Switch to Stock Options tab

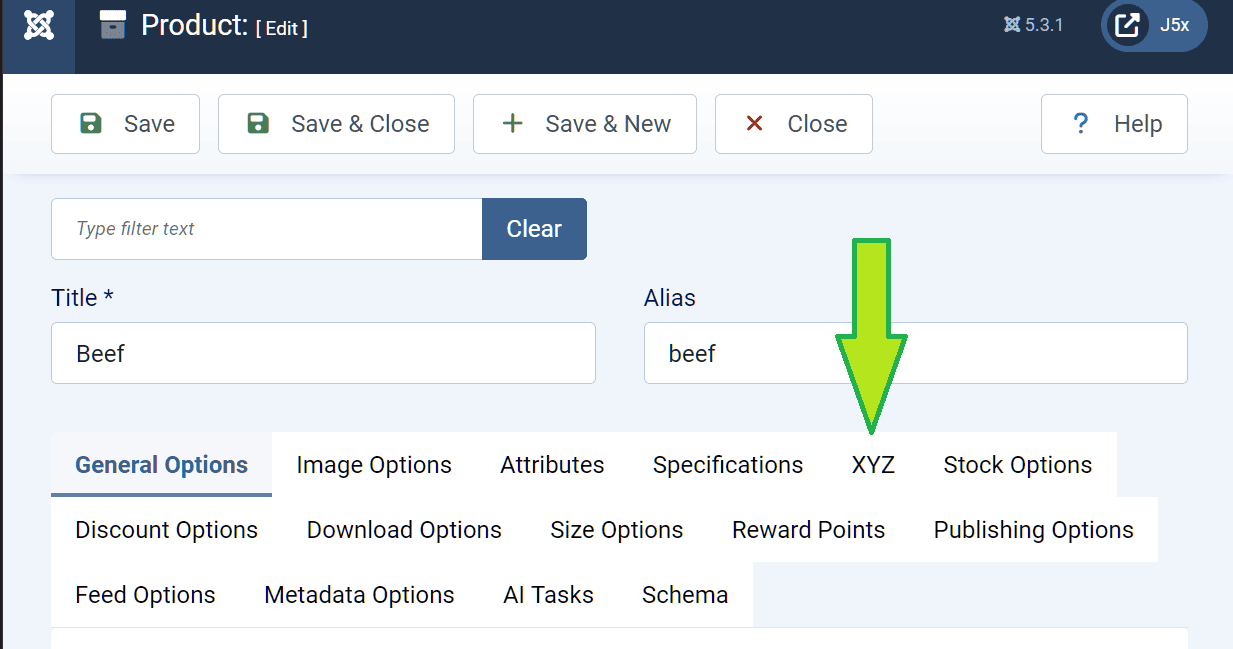[1017, 465]
